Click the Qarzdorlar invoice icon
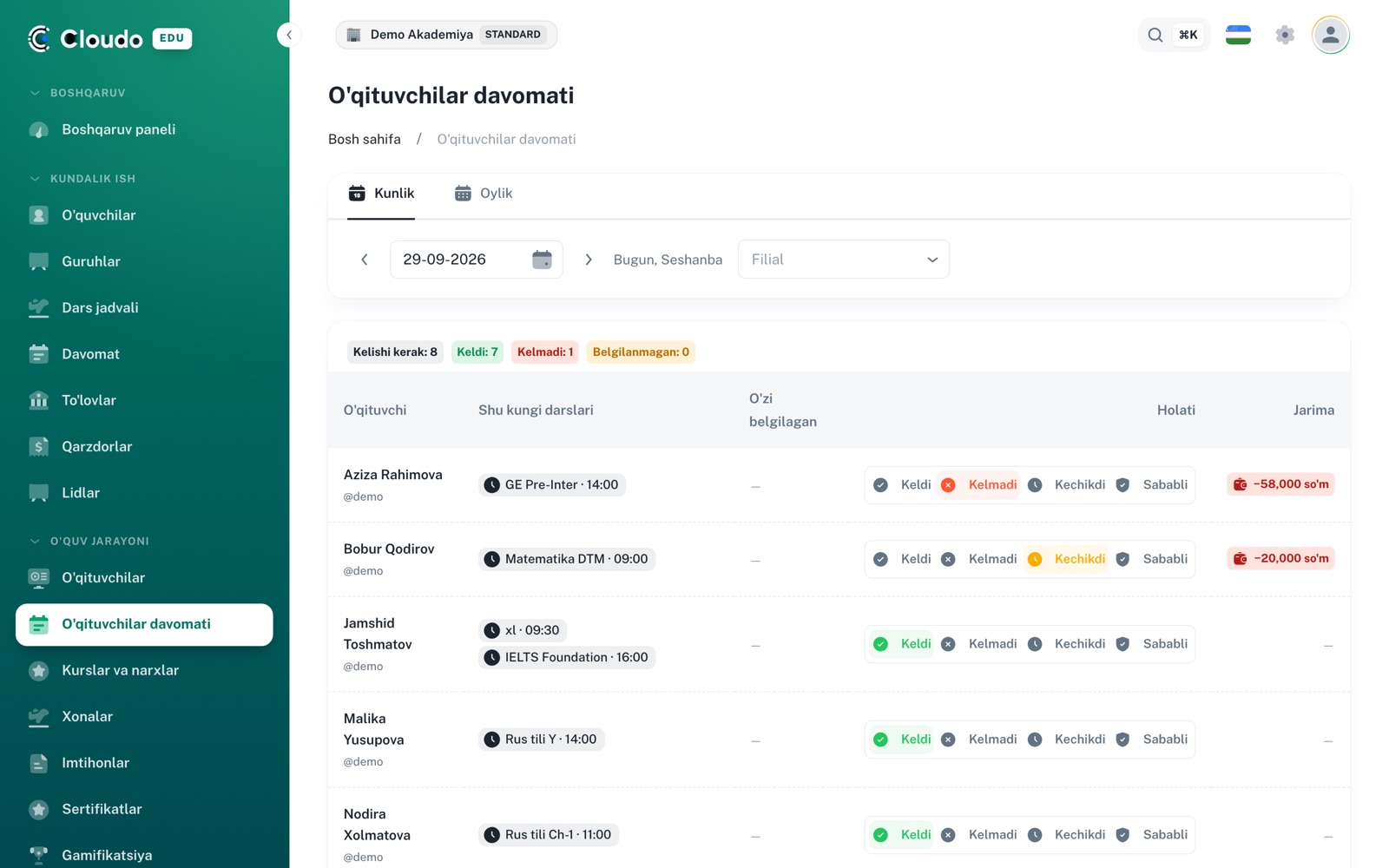The height and width of the screenshot is (868, 1389). 39,446
